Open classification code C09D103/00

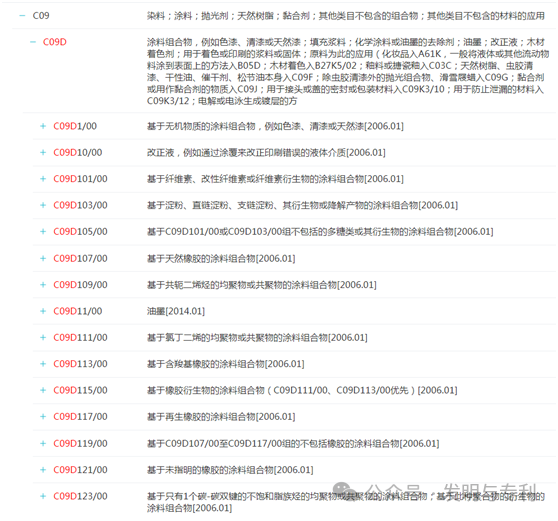coord(80,205)
